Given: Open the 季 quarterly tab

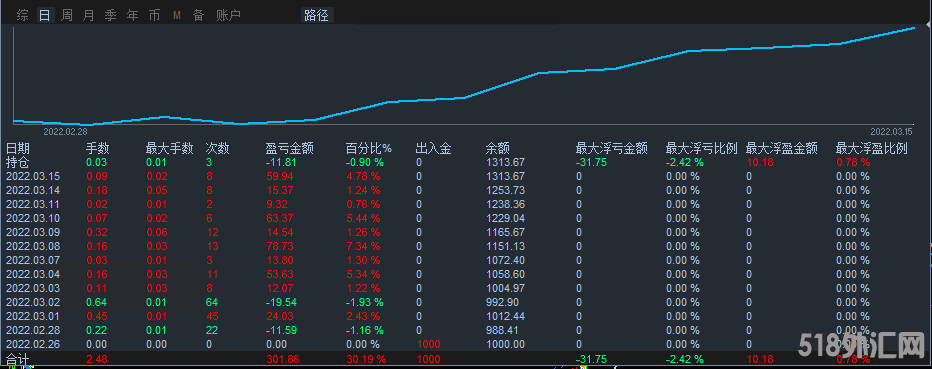Looking at the screenshot, I should tap(111, 15).
